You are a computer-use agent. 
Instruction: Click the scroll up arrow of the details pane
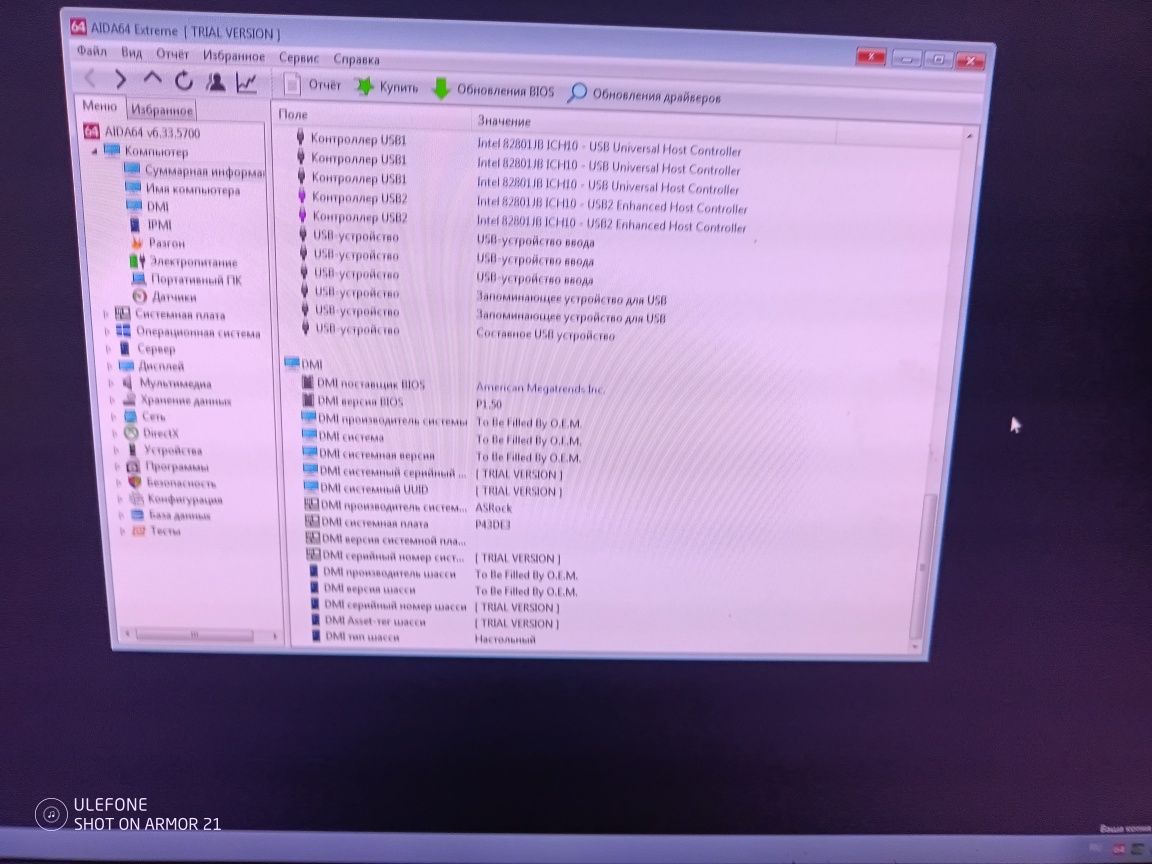[x=969, y=136]
